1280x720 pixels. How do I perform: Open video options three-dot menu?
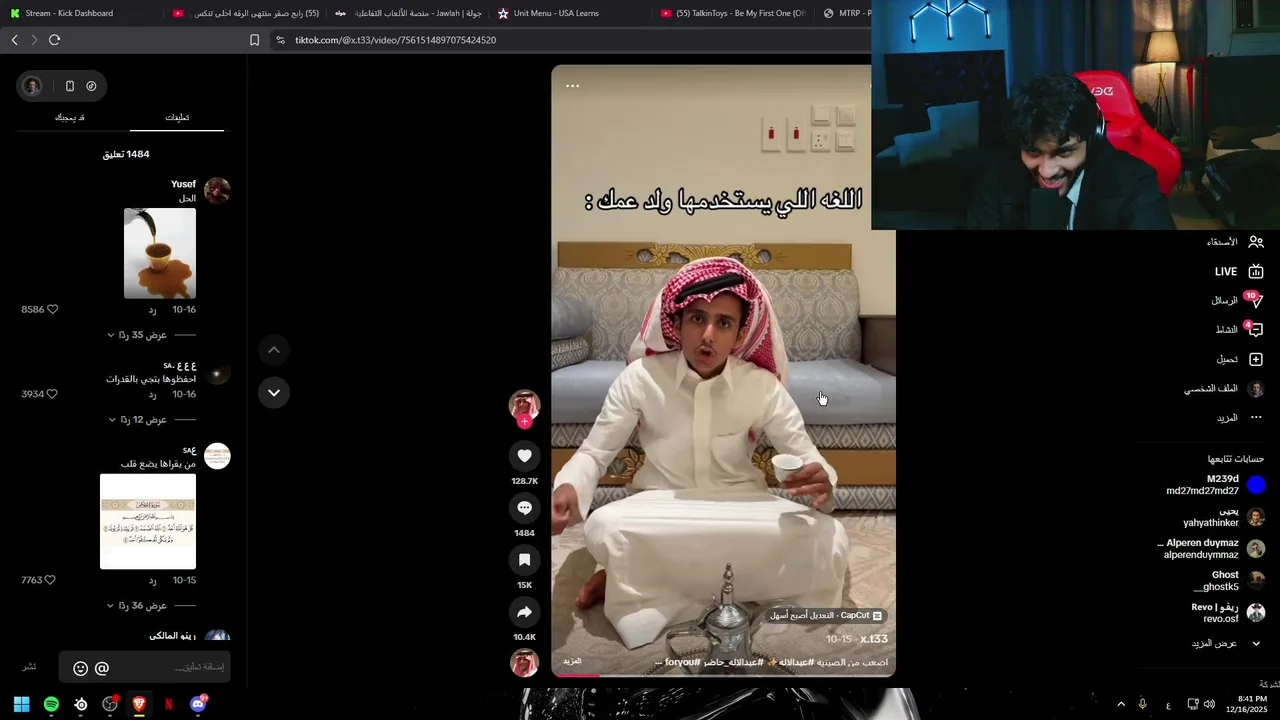click(572, 86)
